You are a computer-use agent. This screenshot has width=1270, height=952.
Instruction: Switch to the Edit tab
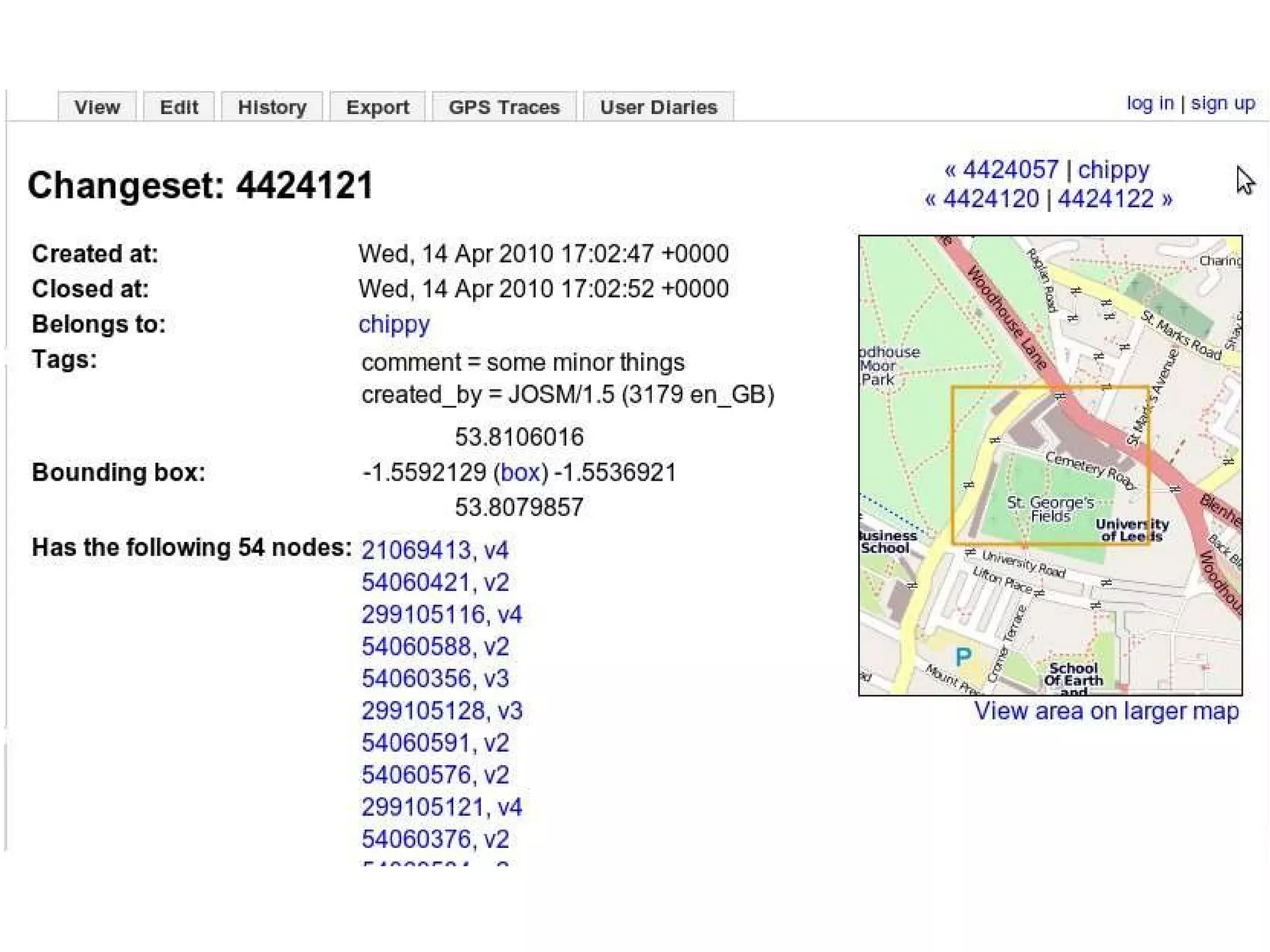pyautogui.click(x=179, y=107)
